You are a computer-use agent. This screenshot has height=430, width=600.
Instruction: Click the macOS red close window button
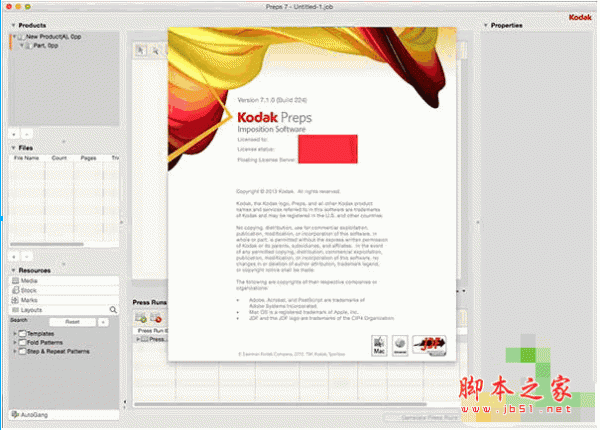pos(9,7)
